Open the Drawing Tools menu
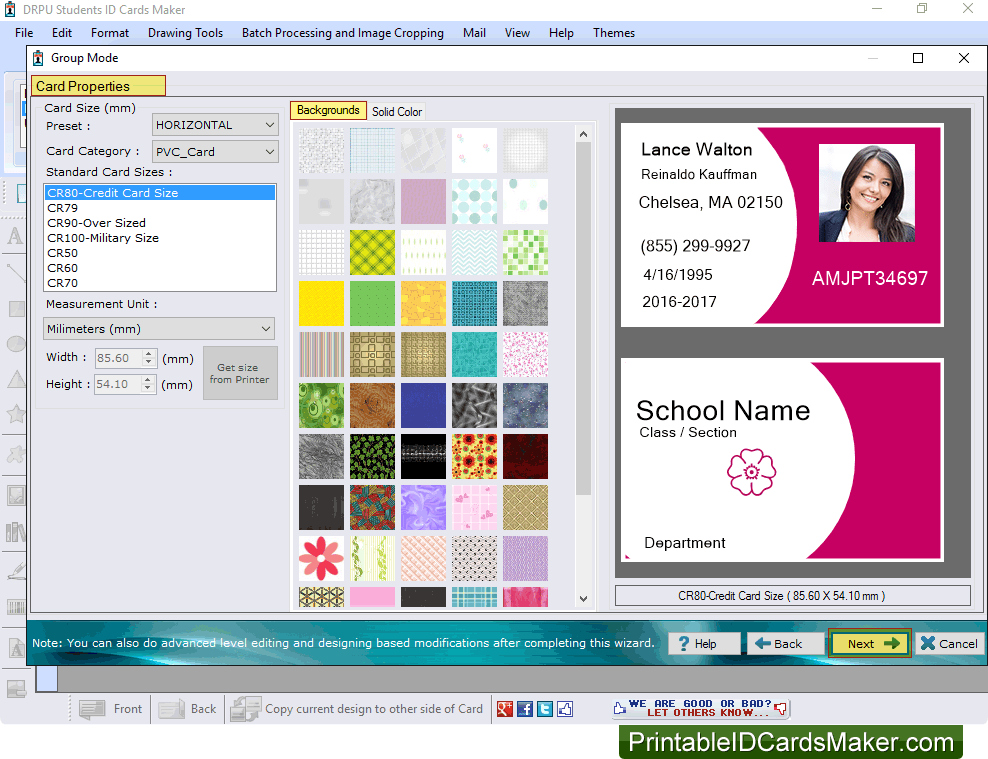 point(185,32)
